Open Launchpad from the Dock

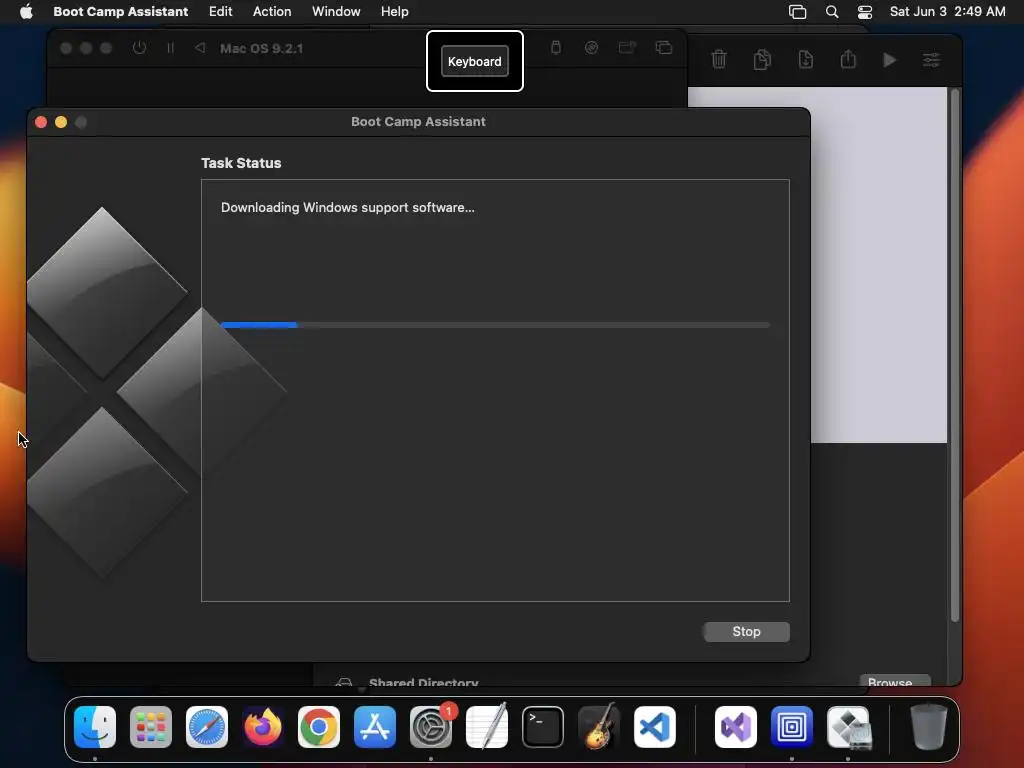(151, 727)
